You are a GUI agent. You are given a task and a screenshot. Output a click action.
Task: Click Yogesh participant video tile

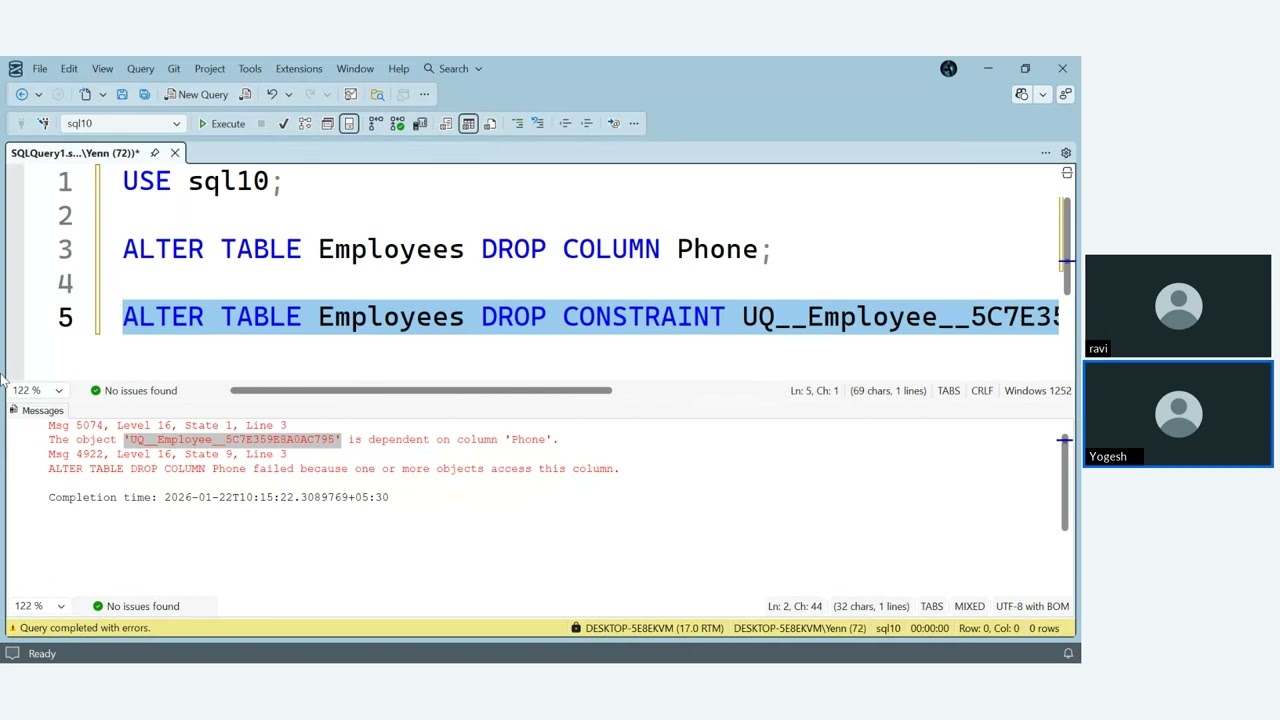pos(1178,414)
